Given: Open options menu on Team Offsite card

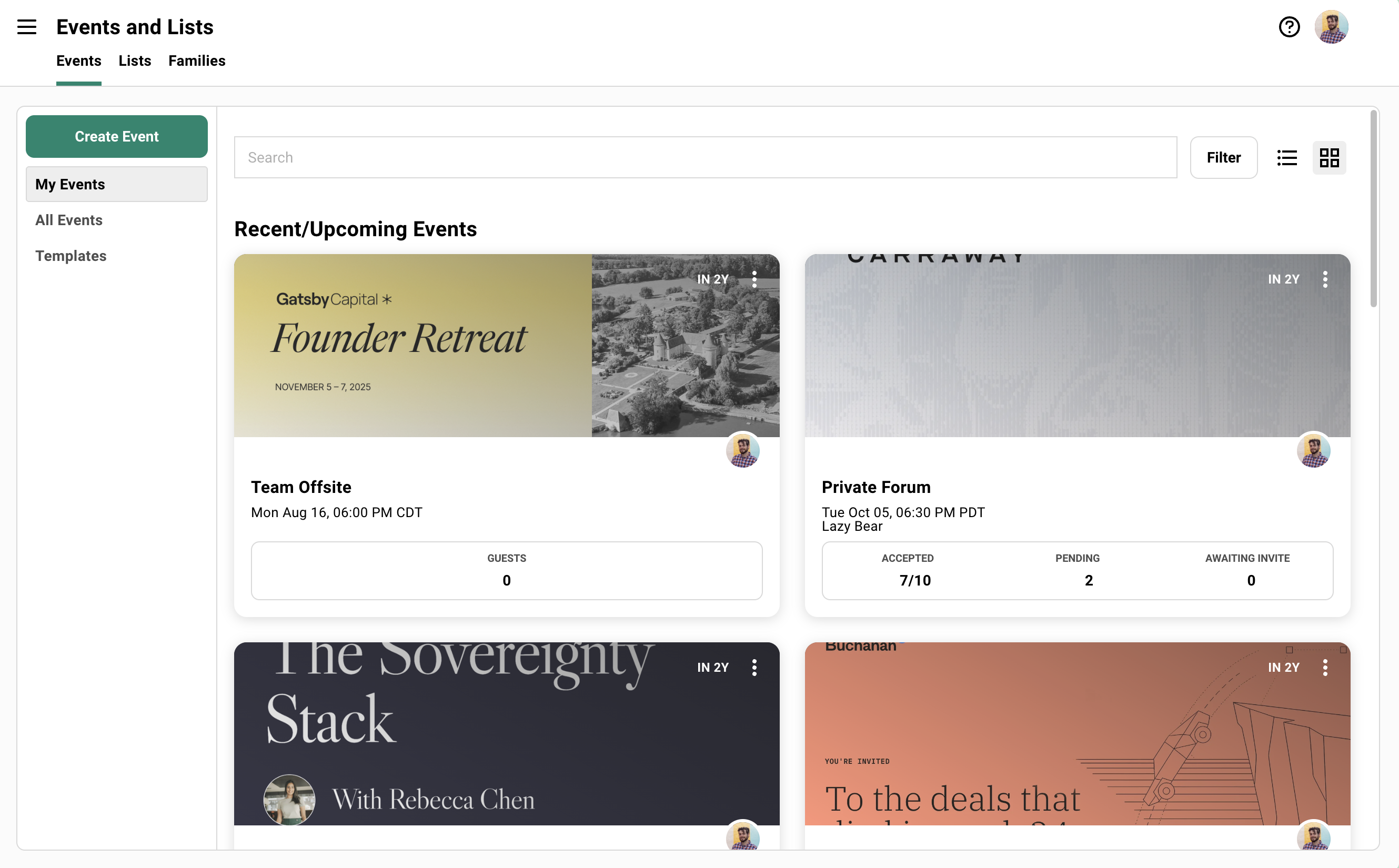Looking at the screenshot, I should click(754, 279).
